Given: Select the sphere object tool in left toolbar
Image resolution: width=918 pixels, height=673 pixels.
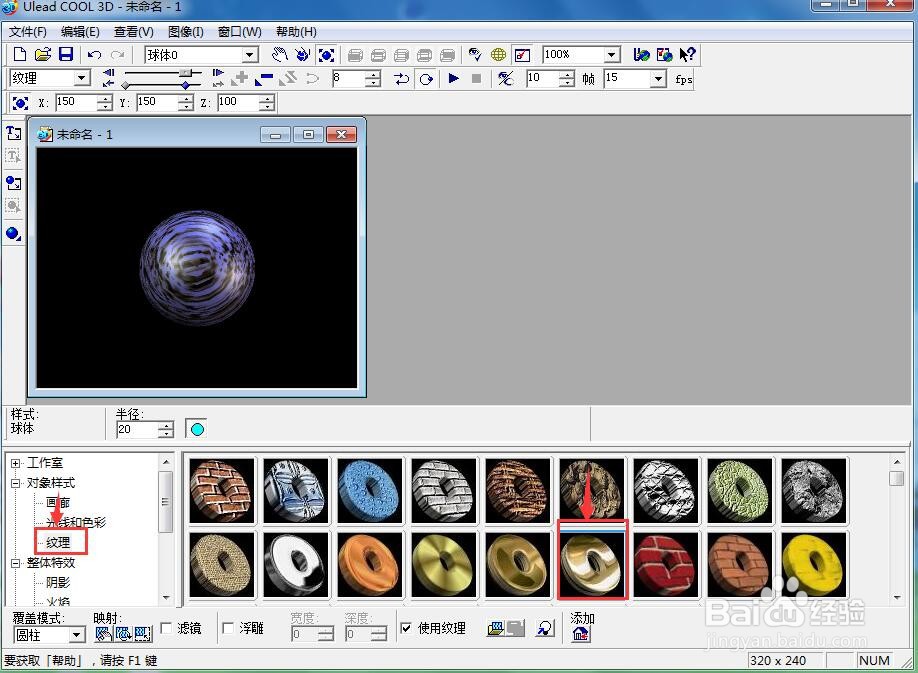Looking at the screenshot, I should pos(13,233).
